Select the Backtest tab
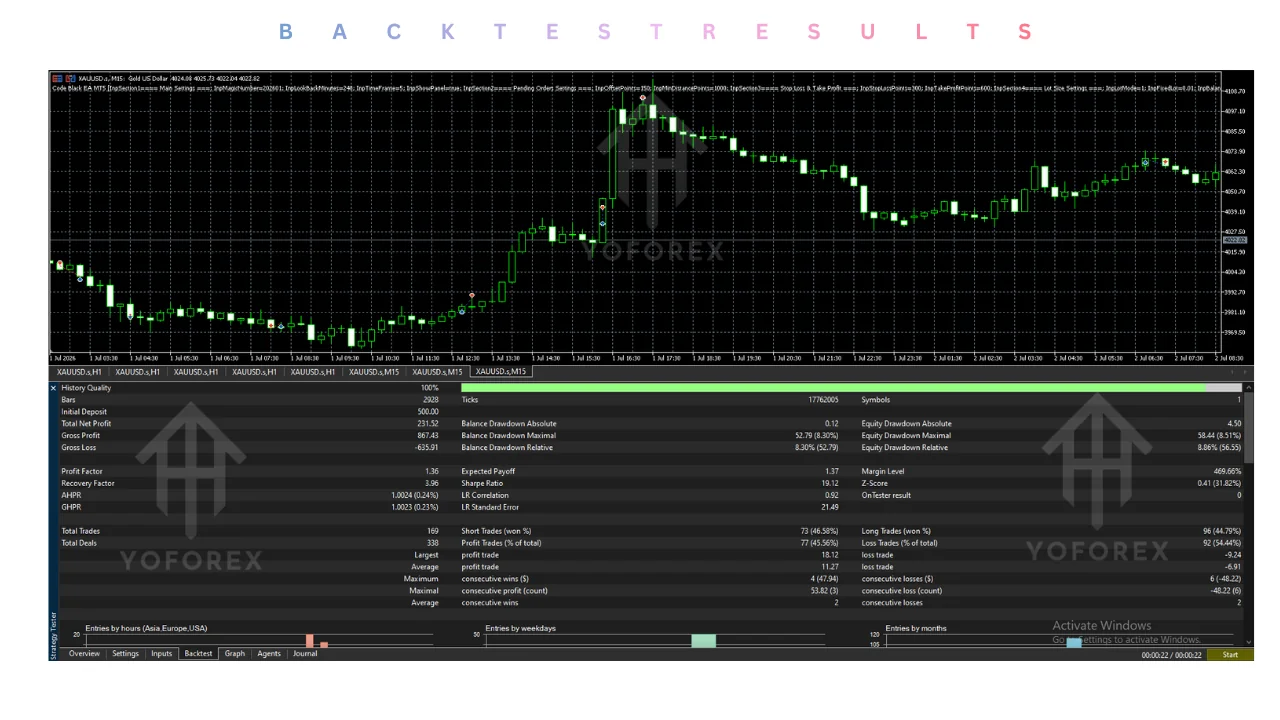The image size is (1280, 720). tap(198, 654)
